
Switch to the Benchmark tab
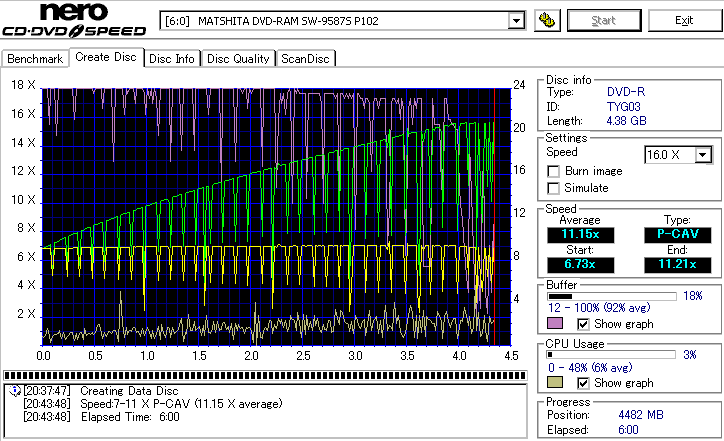[x=35, y=59]
